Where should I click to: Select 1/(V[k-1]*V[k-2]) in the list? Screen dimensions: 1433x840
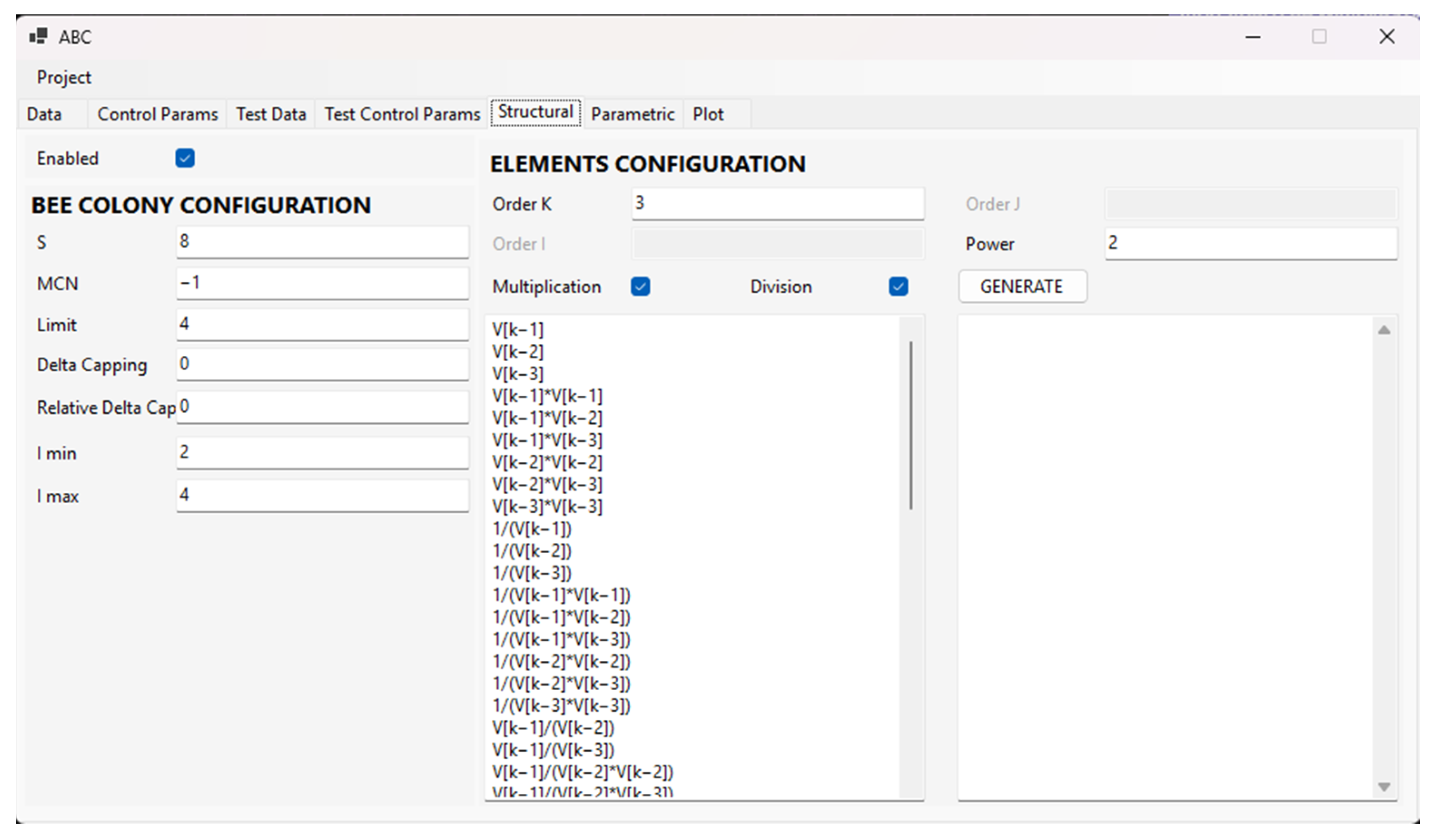click(562, 618)
